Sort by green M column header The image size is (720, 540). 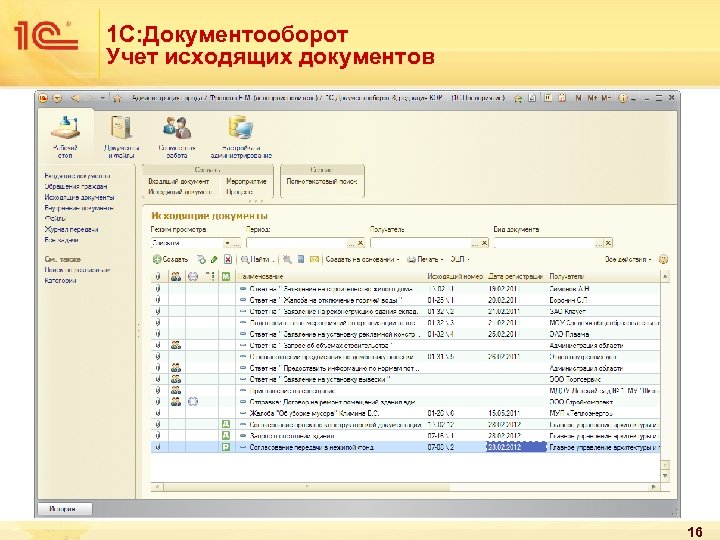[x=226, y=276]
